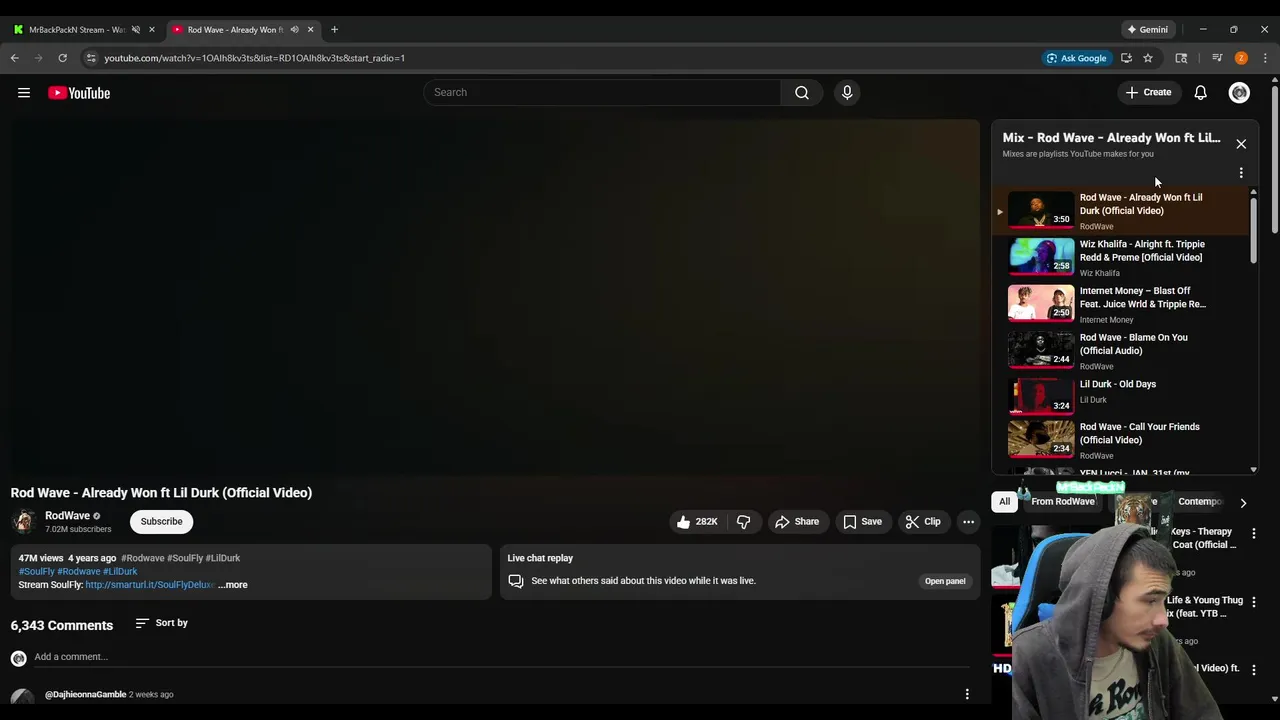Click the Gemini button in title bar
The image size is (1280, 720).
pos(1148,29)
